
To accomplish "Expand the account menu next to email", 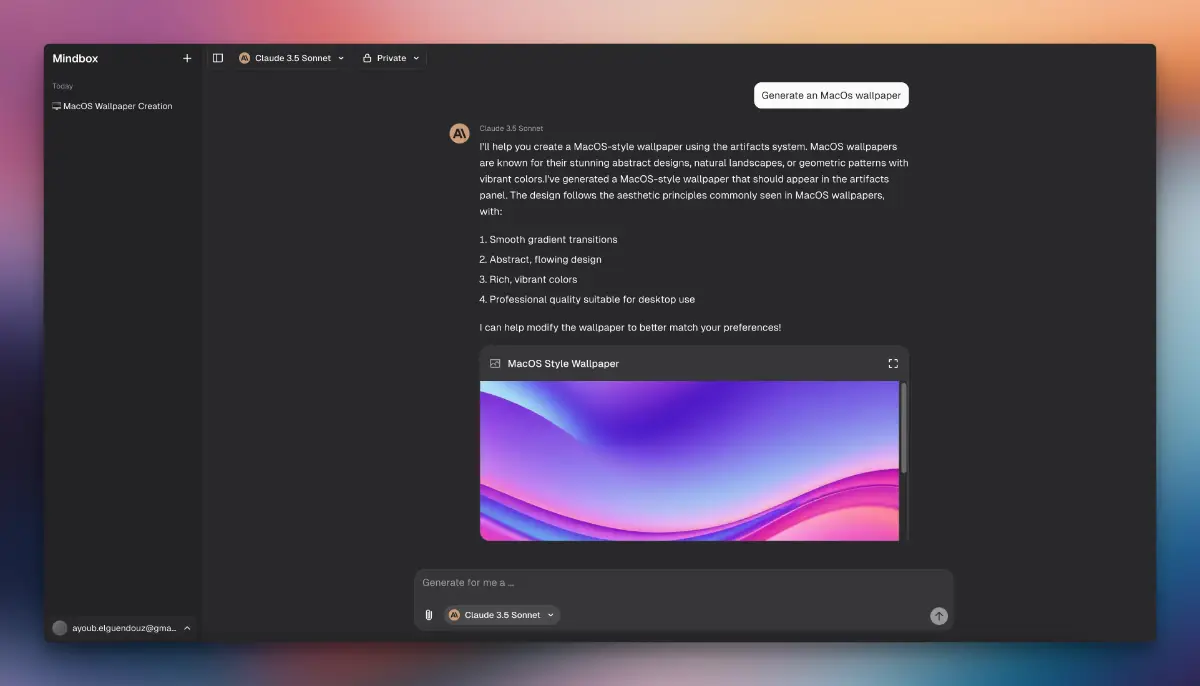I will tap(187, 628).
